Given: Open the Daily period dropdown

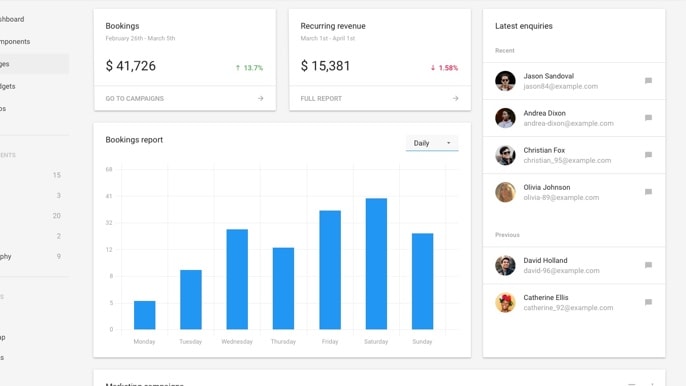Looking at the screenshot, I should click(432, 143).
